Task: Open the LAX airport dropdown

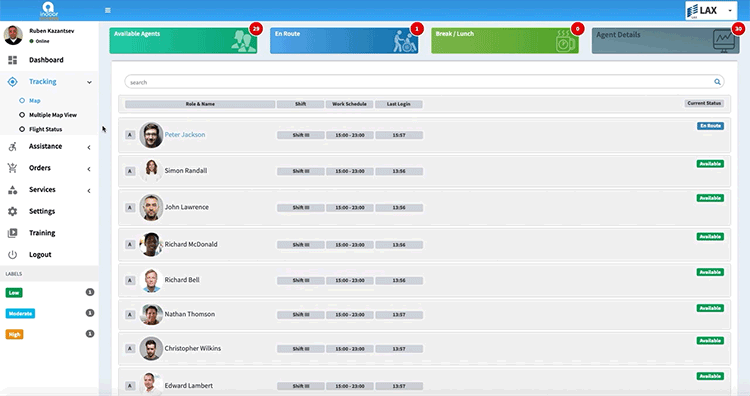Action: pos(711,11)
